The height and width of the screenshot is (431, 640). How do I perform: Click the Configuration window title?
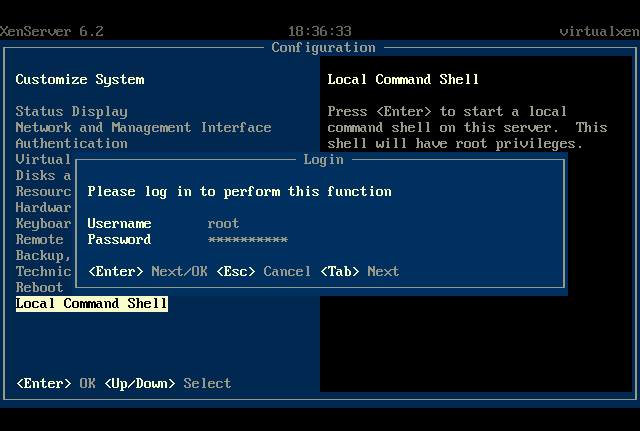[323, 47]
